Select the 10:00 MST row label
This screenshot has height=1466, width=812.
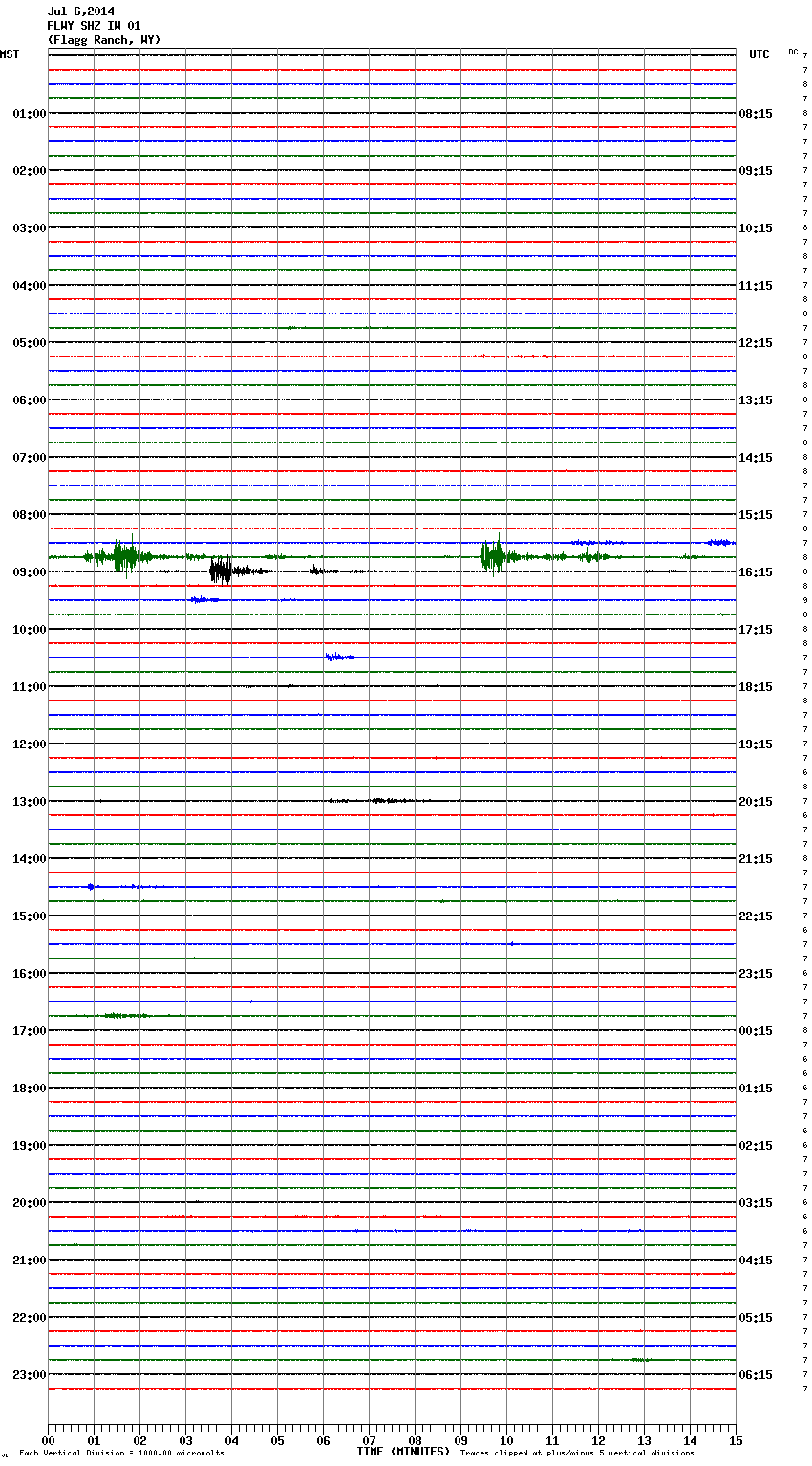[x=30, y=630]
